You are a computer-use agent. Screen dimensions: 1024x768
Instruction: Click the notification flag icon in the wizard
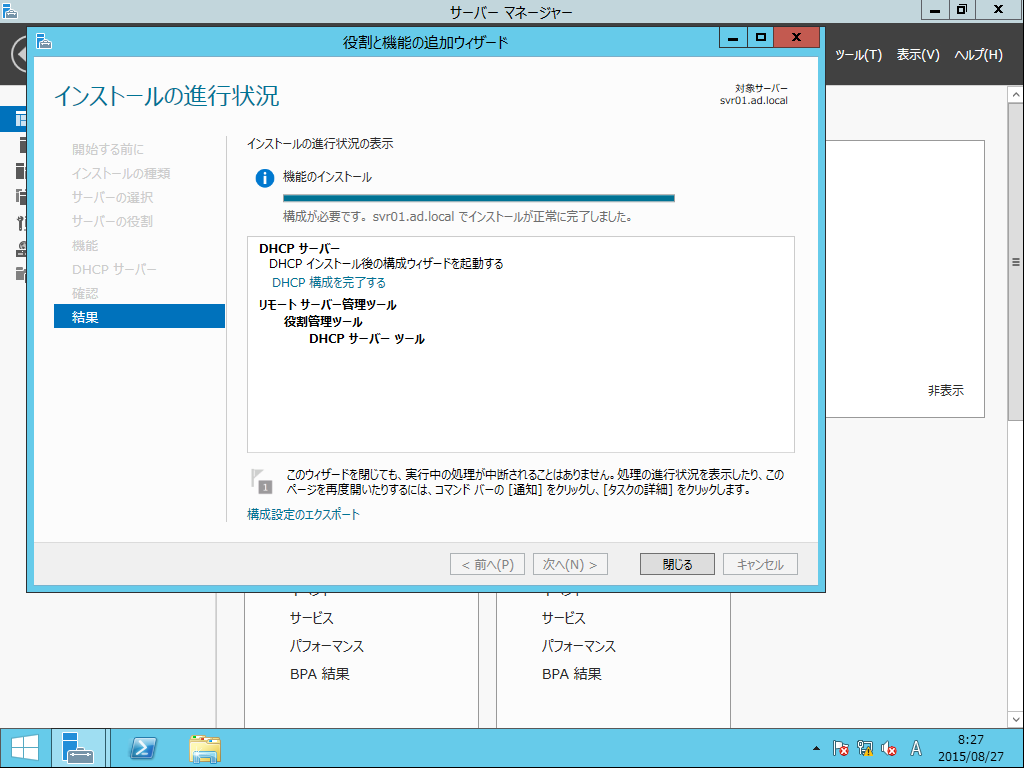pyautogui.click(x=262, y=481)
